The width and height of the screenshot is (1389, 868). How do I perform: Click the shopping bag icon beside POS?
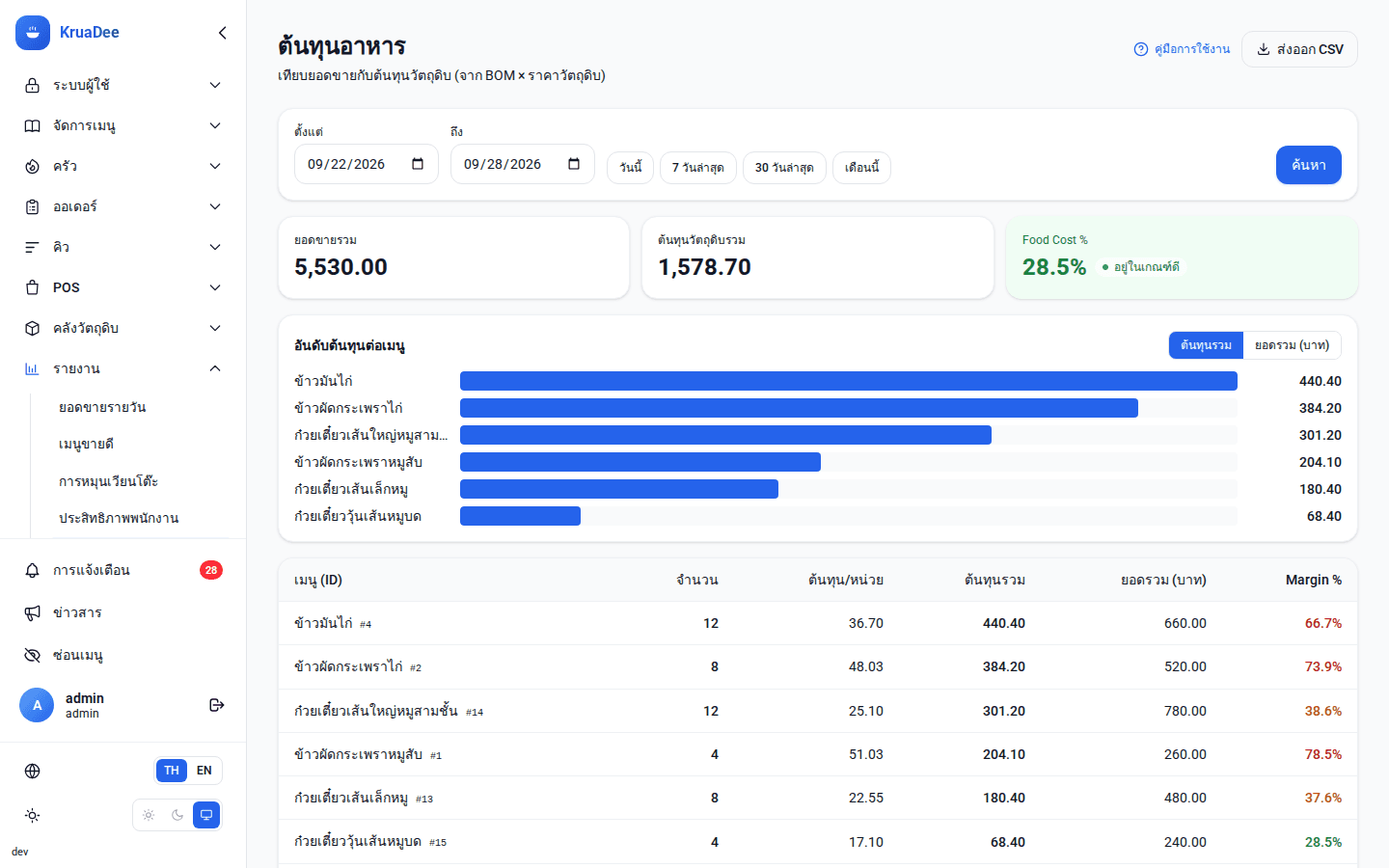[x=33, y=287]
